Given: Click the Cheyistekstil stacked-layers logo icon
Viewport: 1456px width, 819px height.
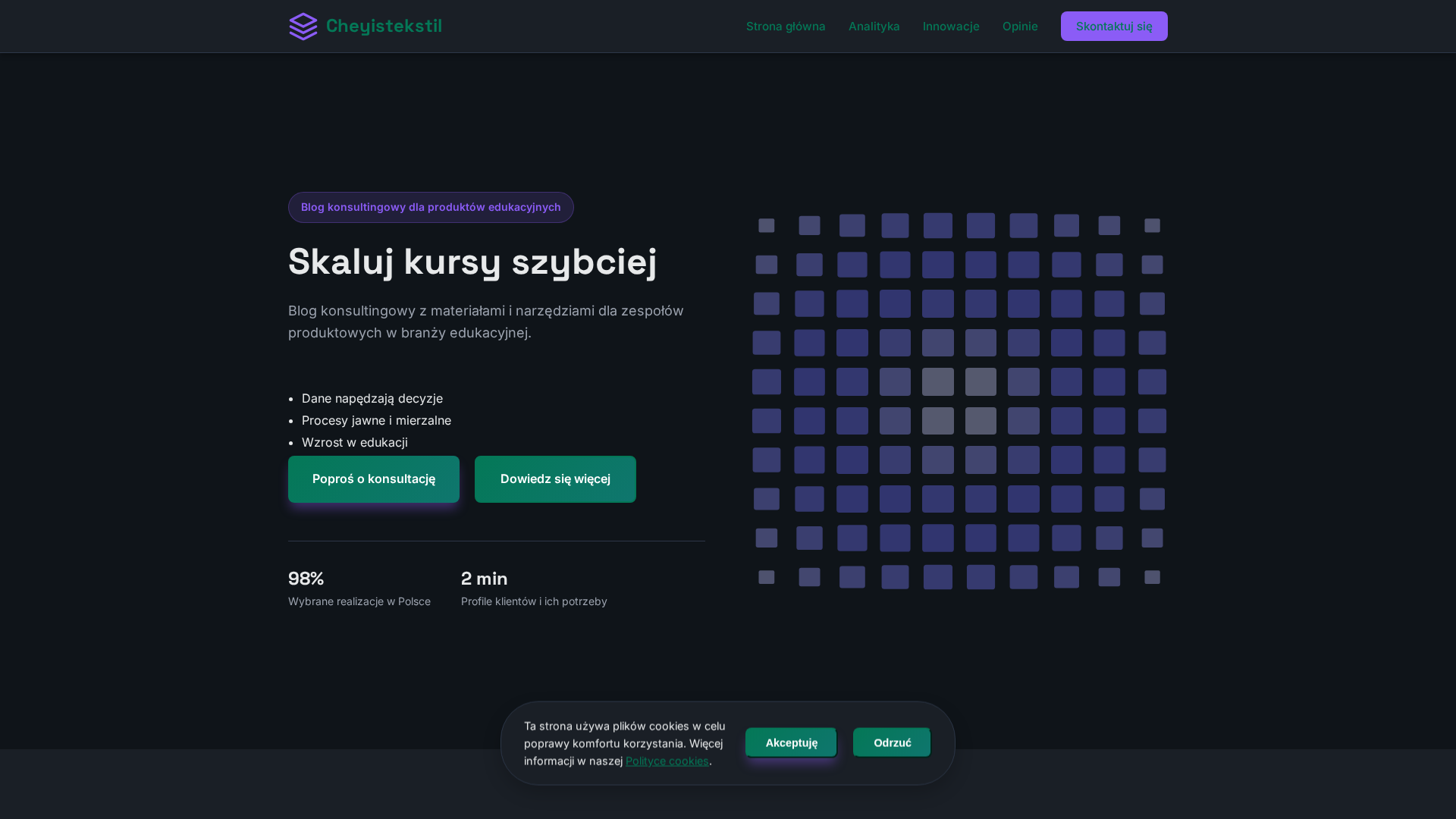Looking at the screenshot, I should coord(303,27).
